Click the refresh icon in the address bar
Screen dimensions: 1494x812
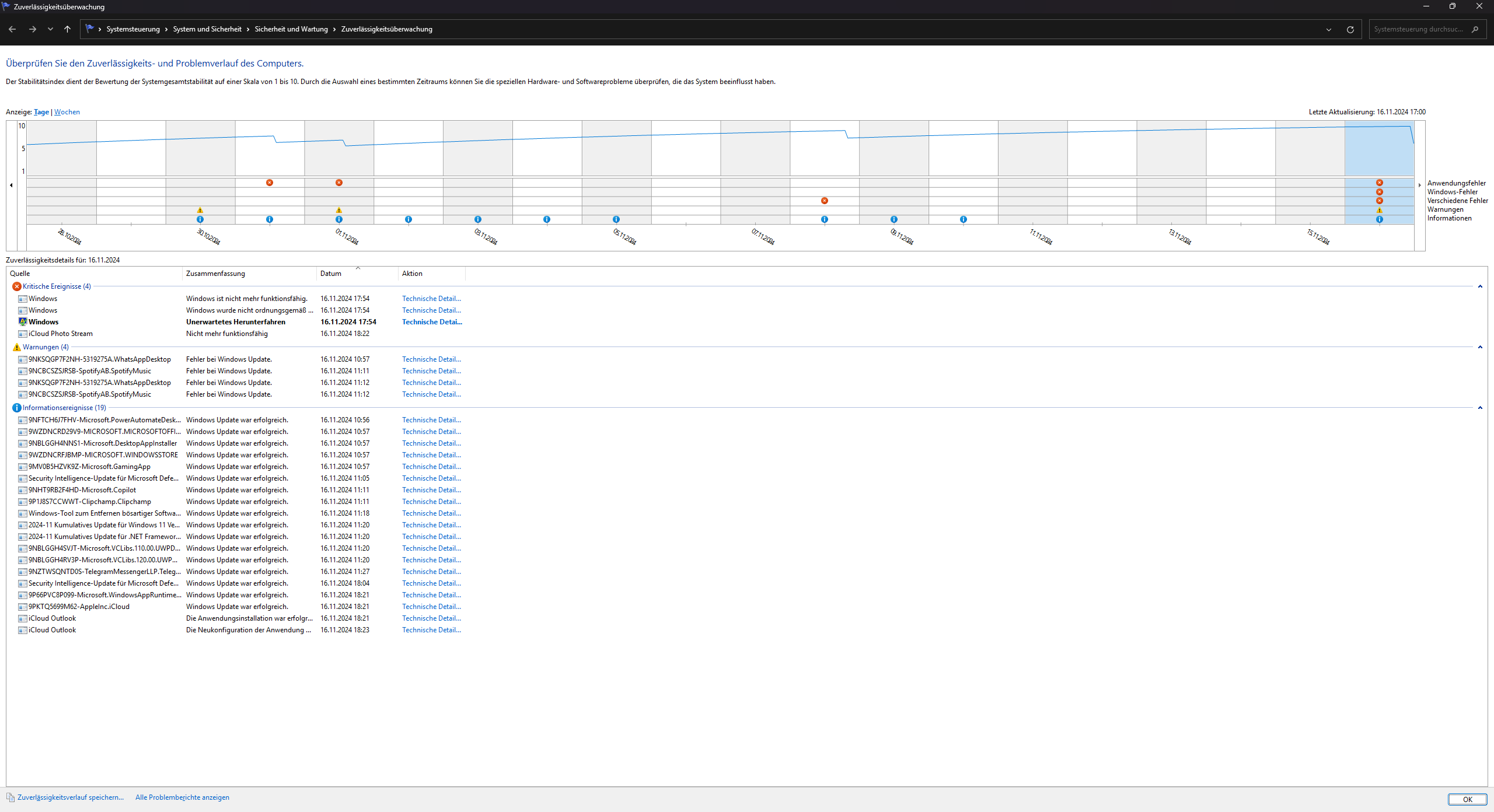coord(1350,29)
